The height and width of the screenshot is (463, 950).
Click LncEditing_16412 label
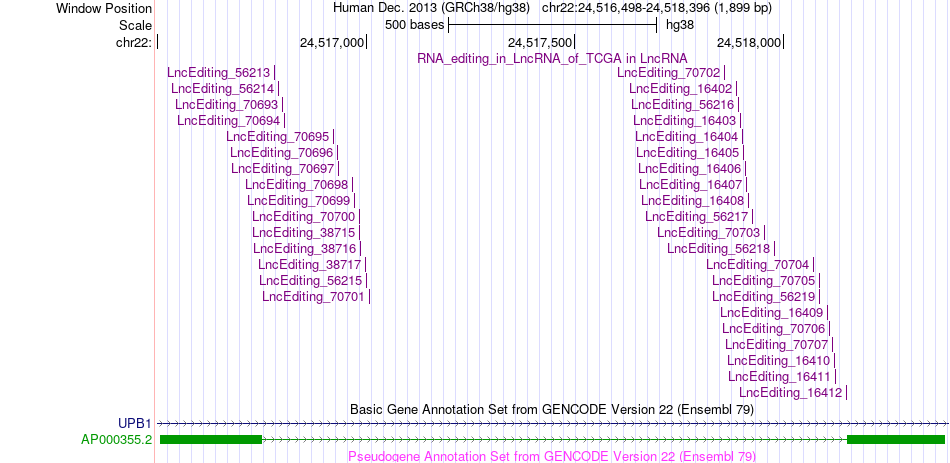791,392
